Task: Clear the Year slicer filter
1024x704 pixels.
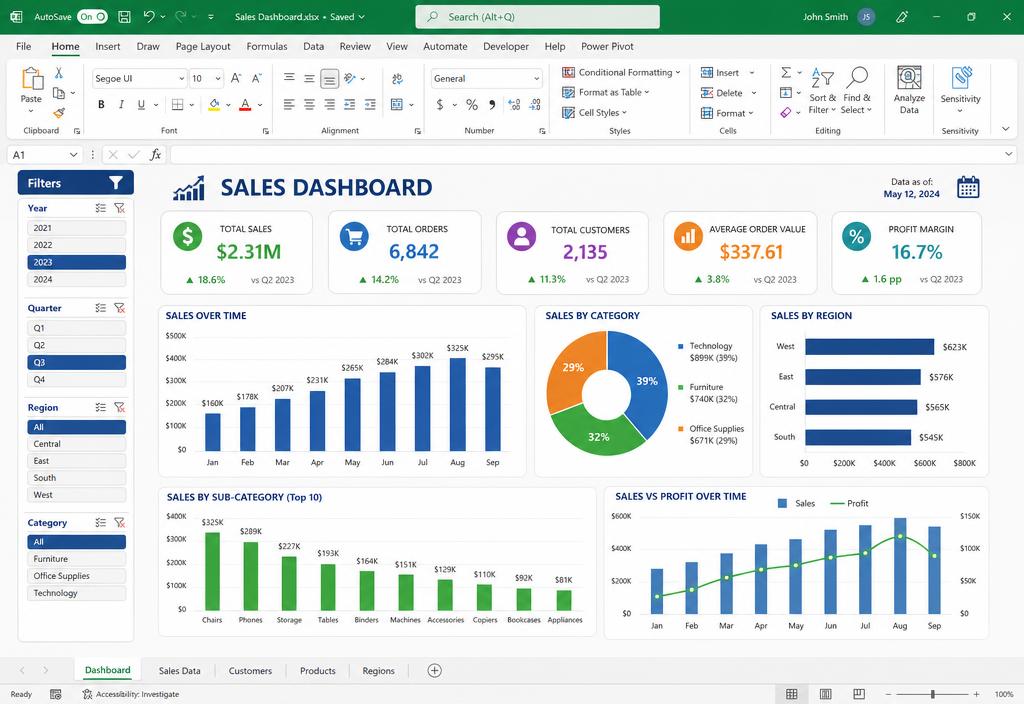Action: tap(120, 208)
